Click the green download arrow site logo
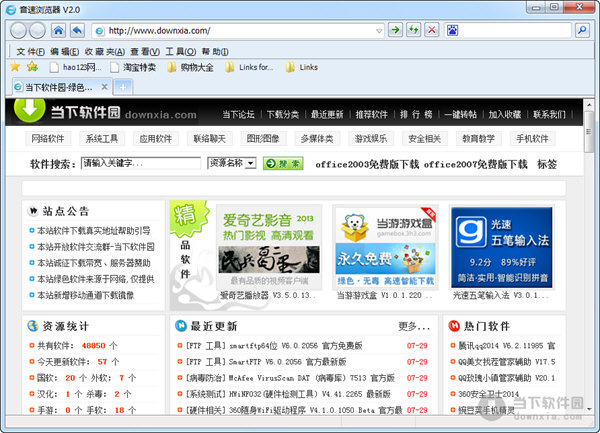 (x=29, y=109)
